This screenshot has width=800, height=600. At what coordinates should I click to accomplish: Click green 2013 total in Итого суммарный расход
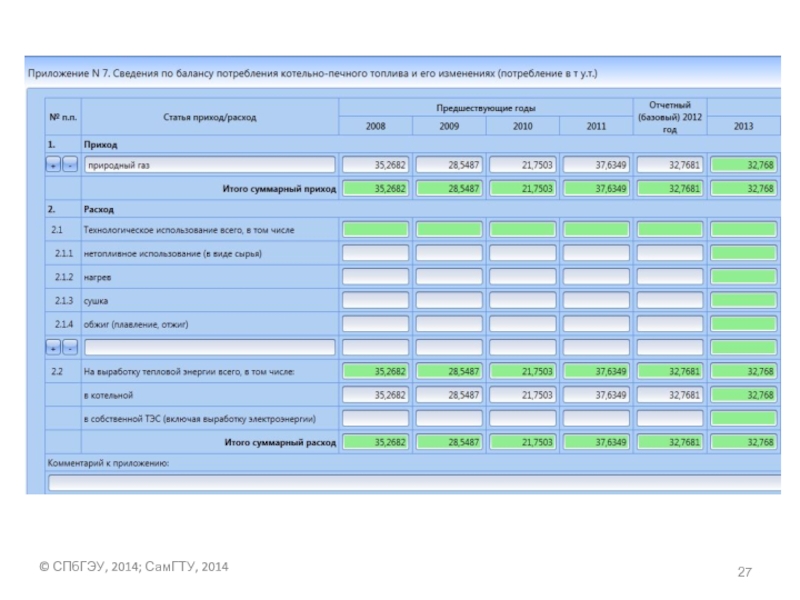click(743, 442)
